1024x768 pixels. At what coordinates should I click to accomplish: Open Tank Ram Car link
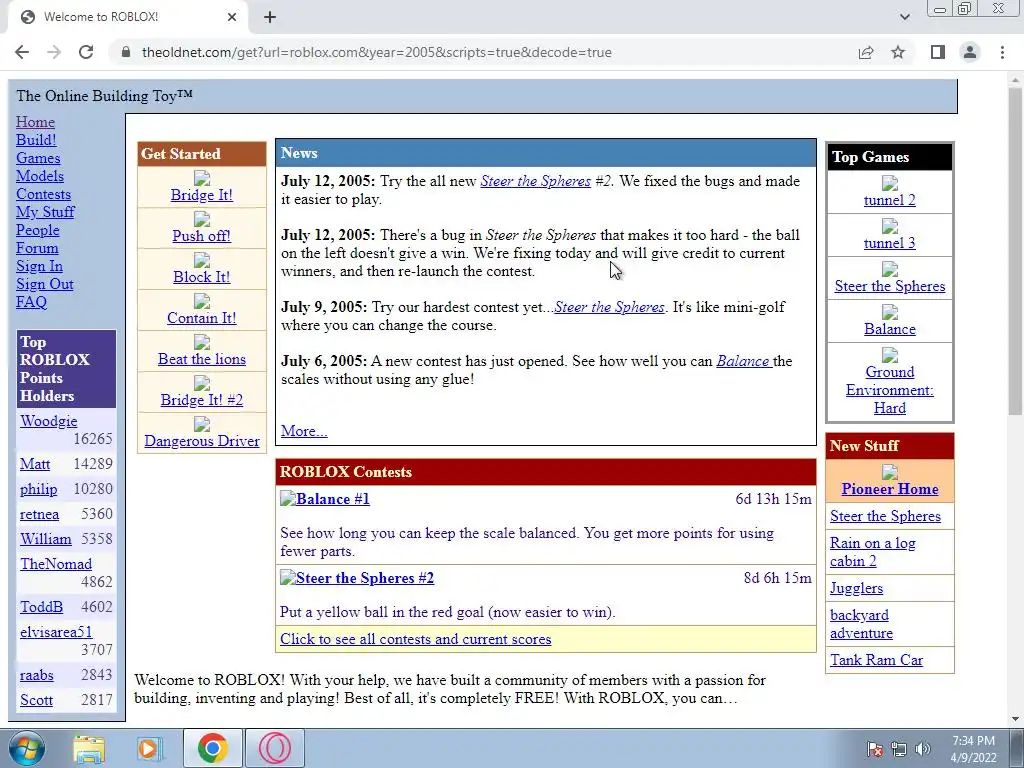pos(876,660)
